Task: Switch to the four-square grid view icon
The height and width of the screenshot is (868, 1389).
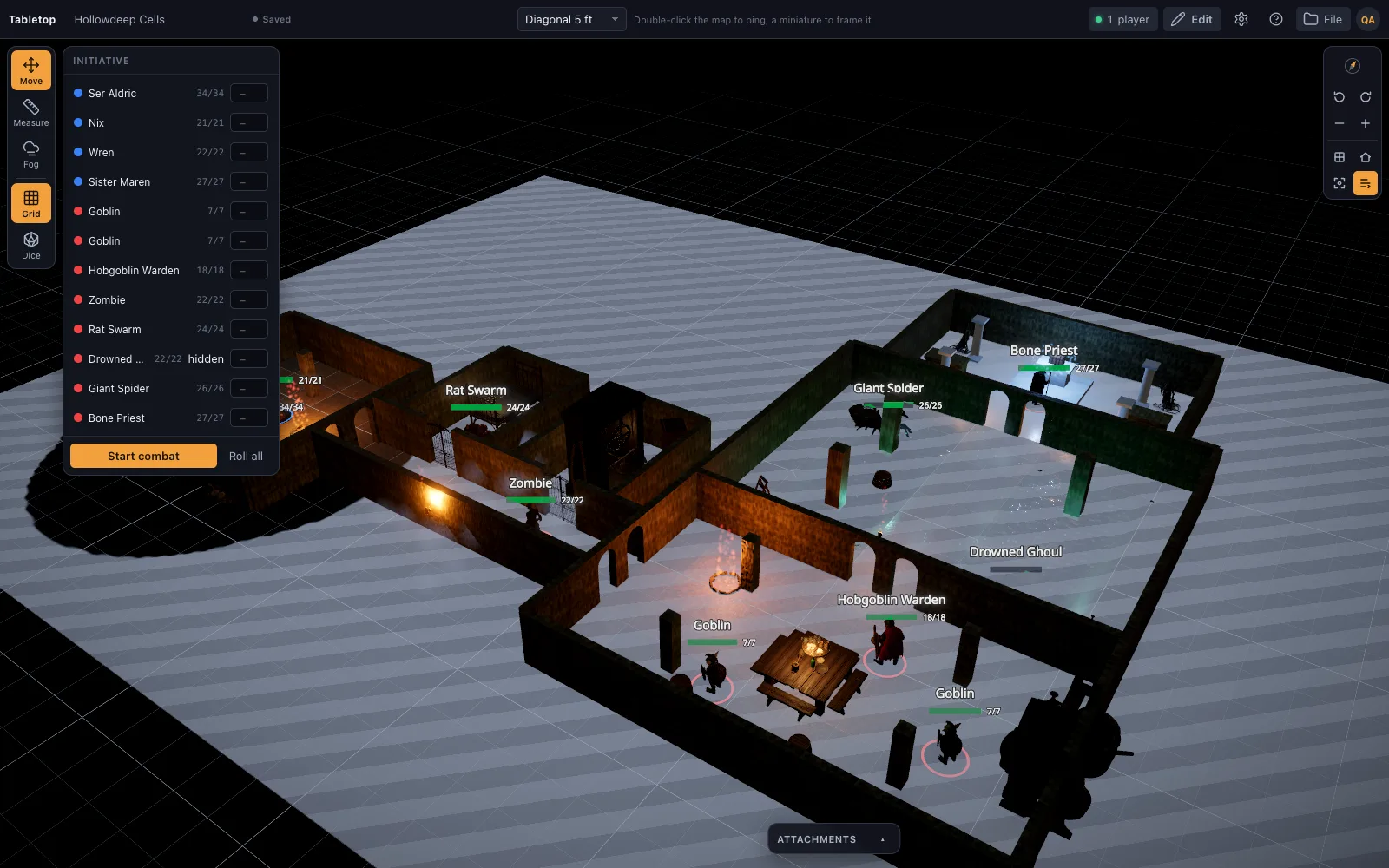Action: coord(1340,157)
